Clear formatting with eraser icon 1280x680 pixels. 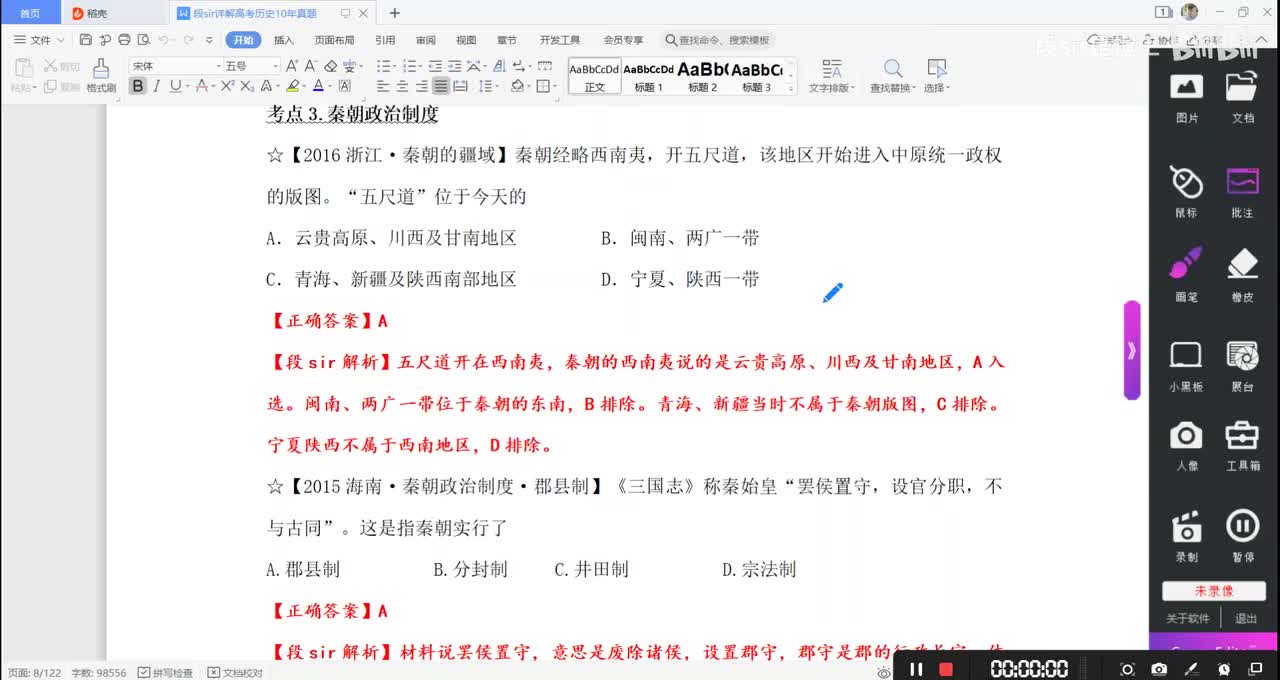pyautogui.click(x=330, y=66)
